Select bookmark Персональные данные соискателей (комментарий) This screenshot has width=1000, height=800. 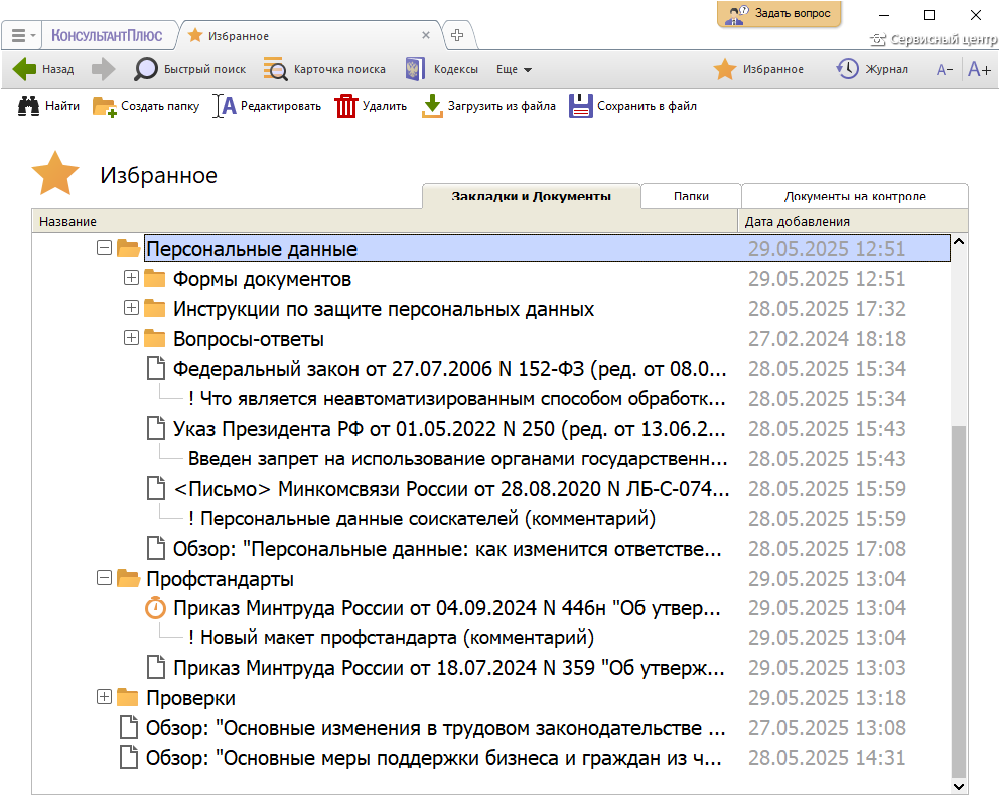(422, 519)
